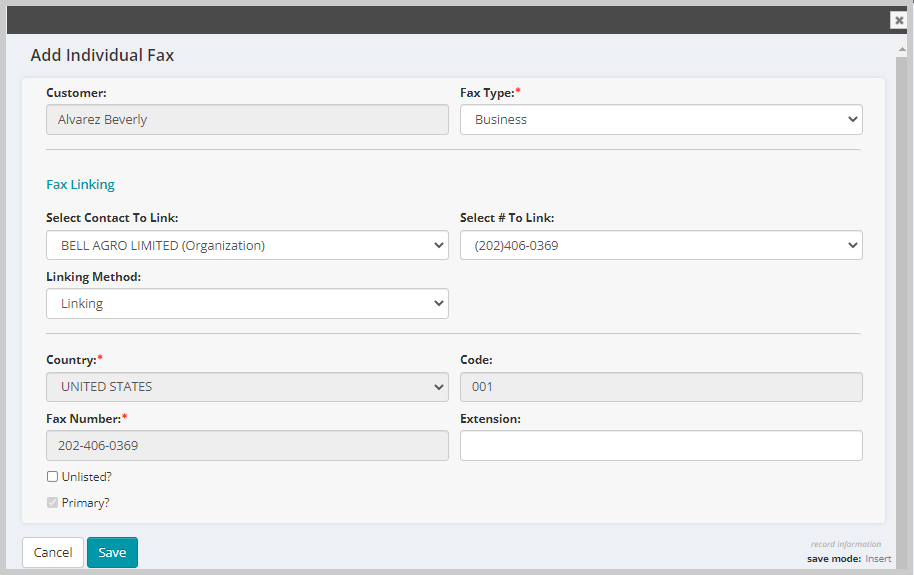The image size is (914, 575).
Task: Click the Save button
Action: coord(113,552)
